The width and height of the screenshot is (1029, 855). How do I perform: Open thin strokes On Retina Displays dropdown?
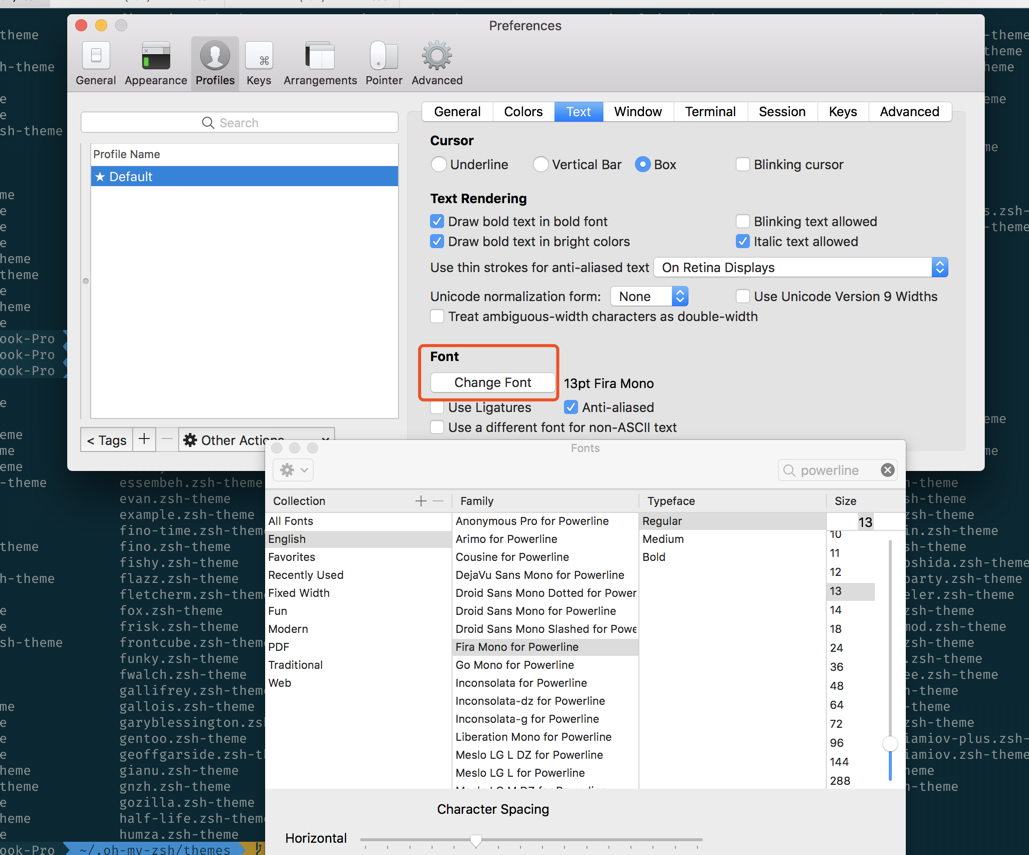(801, 267)
